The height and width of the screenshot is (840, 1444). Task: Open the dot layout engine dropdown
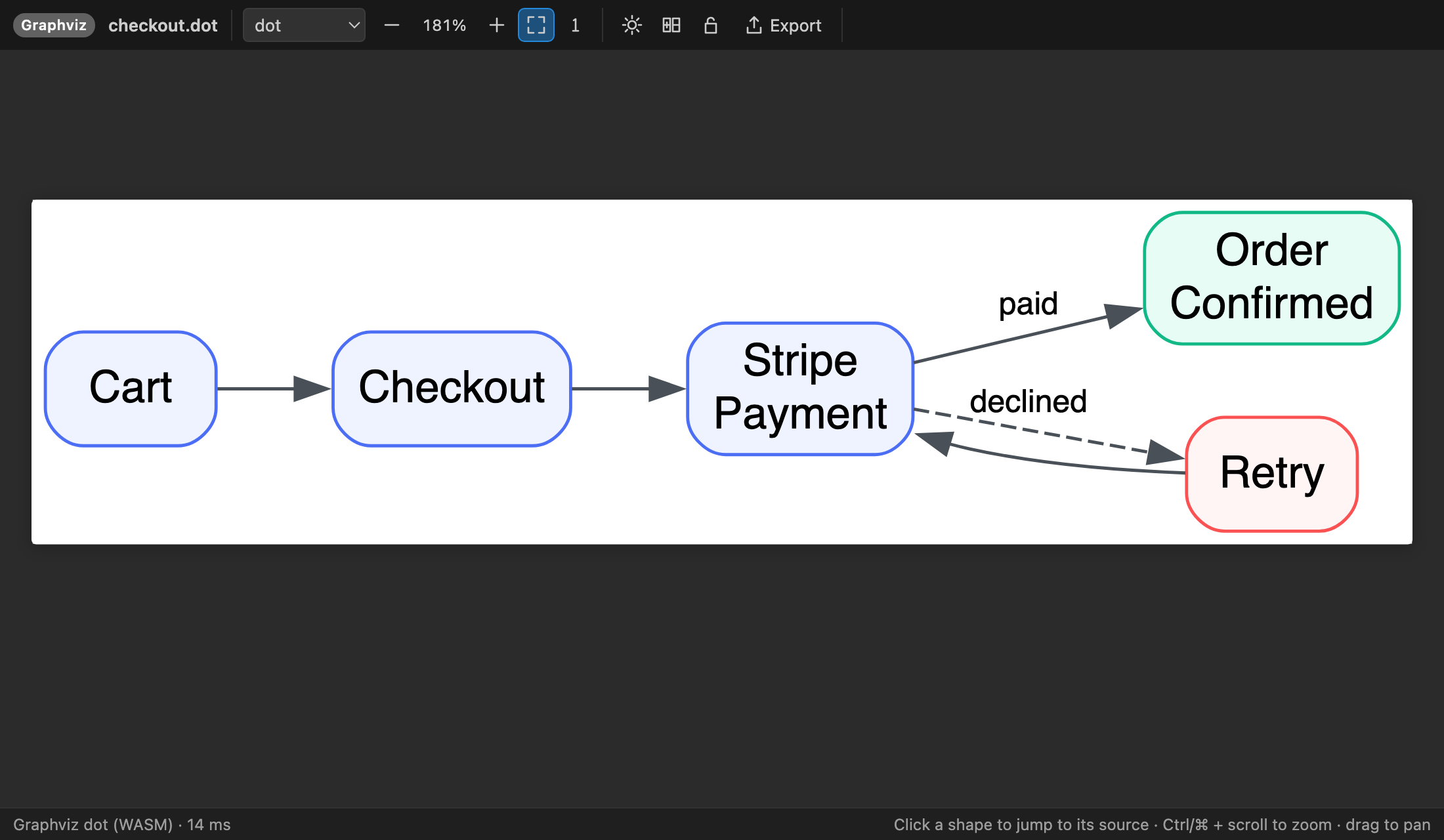click(304, 26)
